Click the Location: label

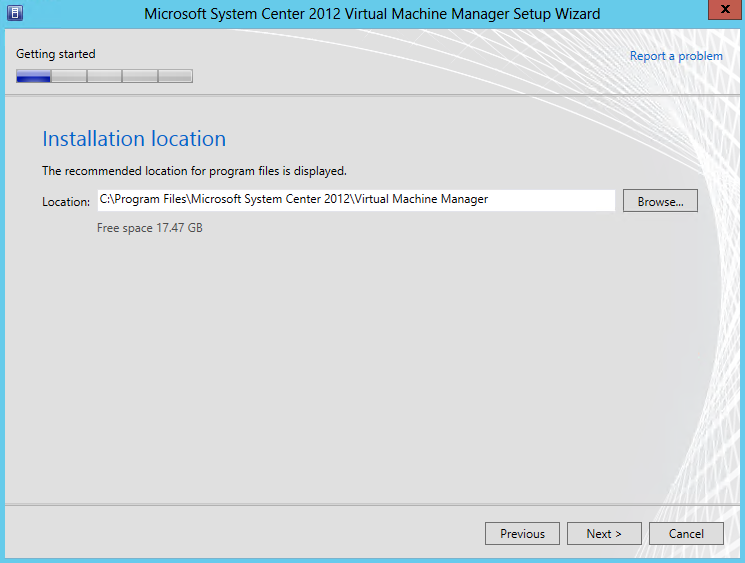(x=66, y=202)
